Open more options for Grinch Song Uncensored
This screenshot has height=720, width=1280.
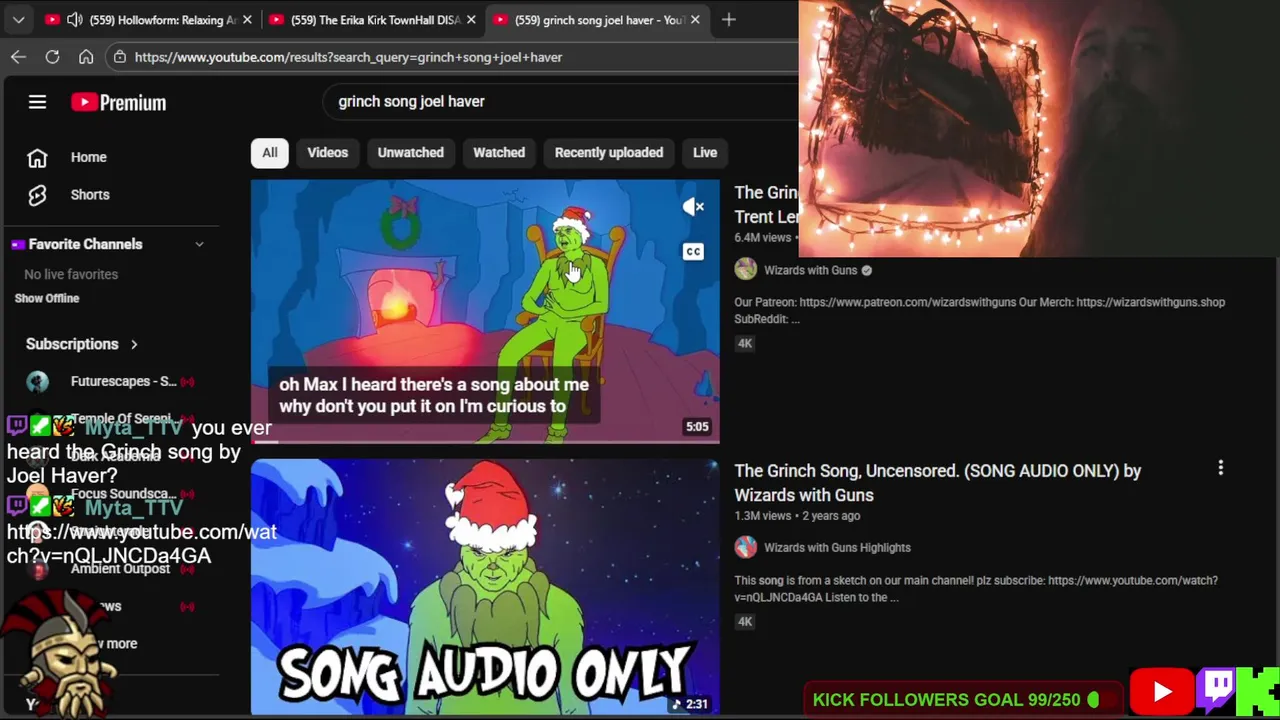[1220, 468]
